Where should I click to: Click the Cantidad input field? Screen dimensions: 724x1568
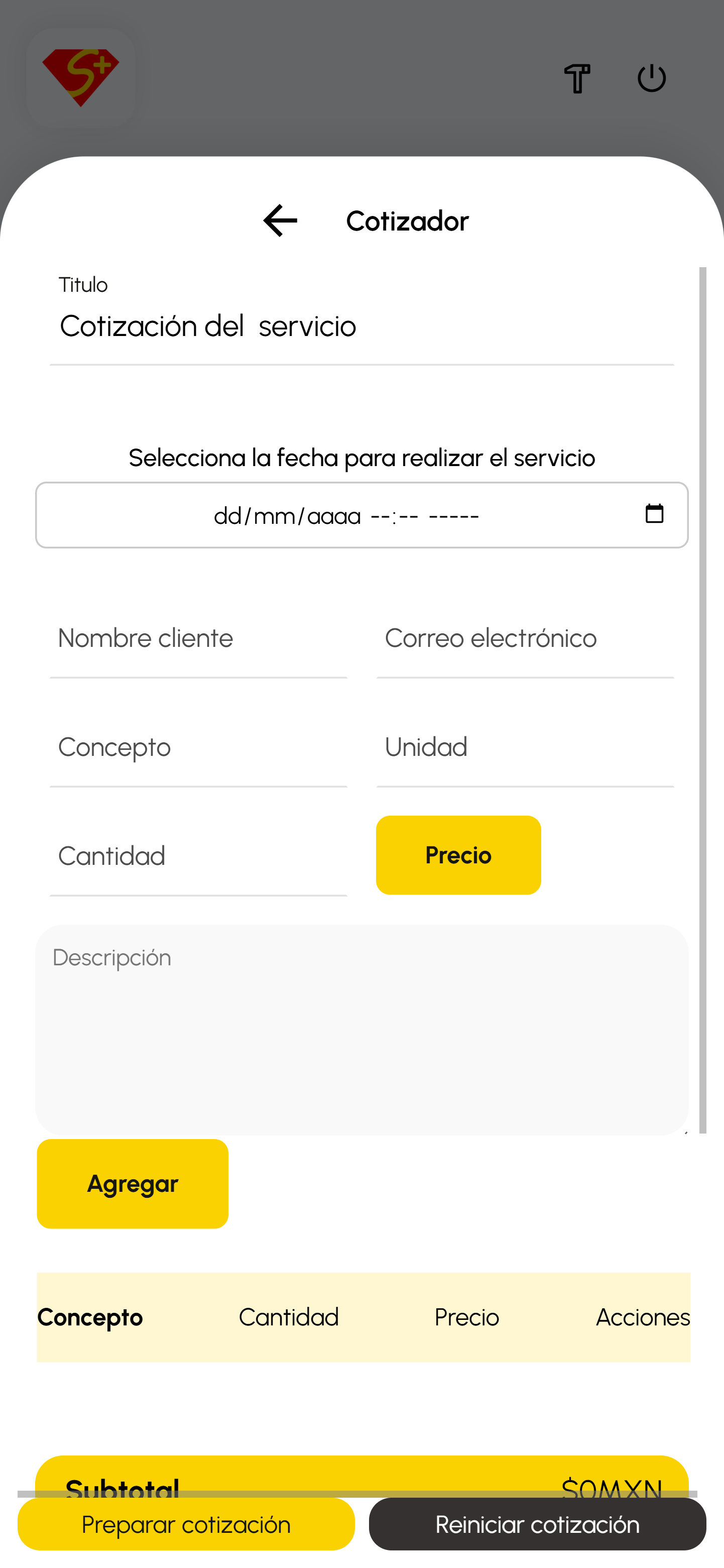click(198, 857)
